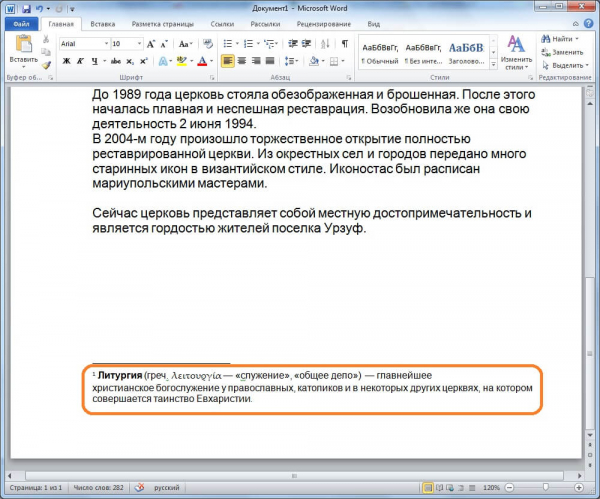Apply the yellow text highlight
The height and width of the screenshot is (499, 600).
(x=182, y=61)
